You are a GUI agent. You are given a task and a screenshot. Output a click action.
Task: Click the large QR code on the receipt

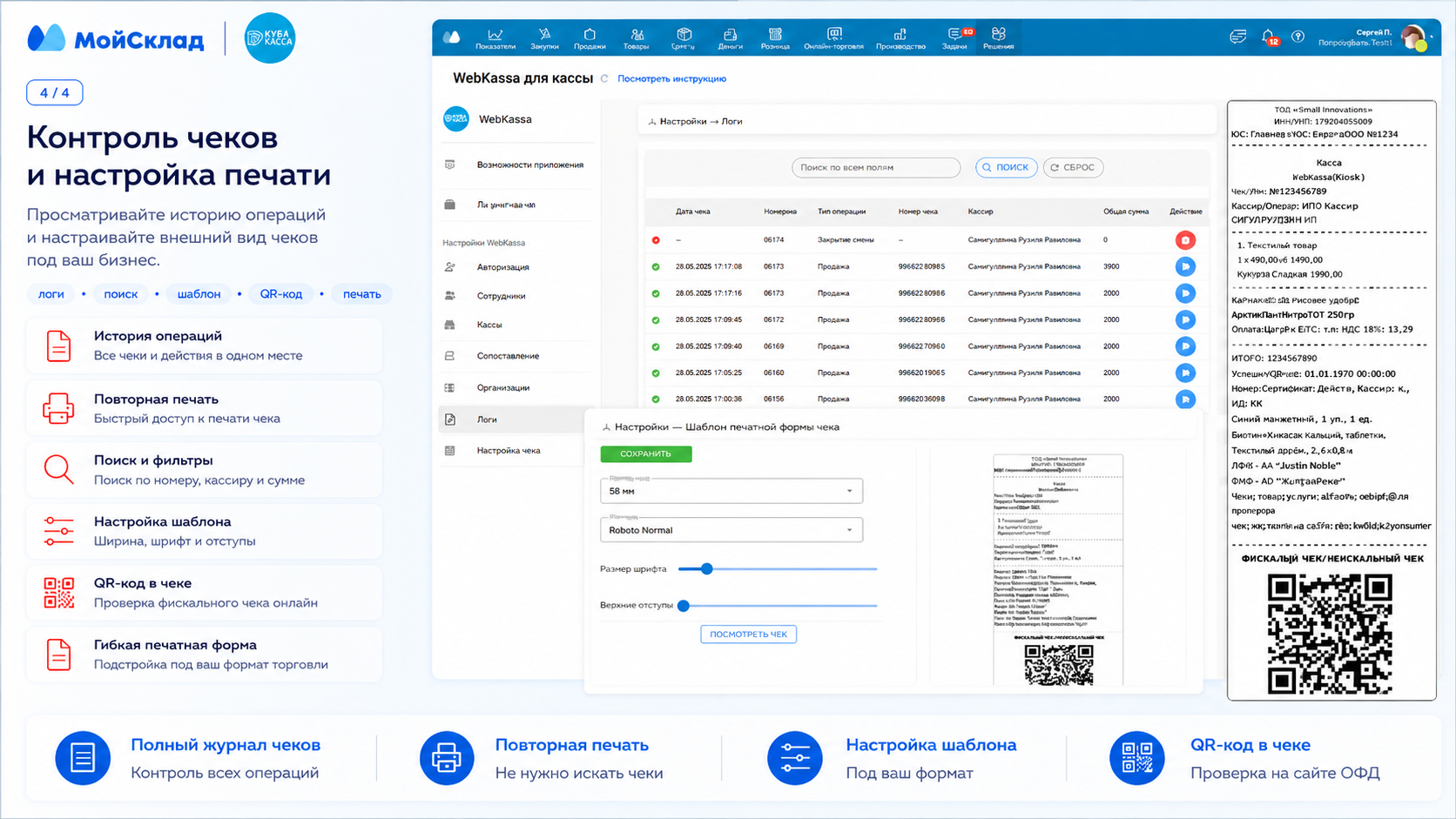tap(1330, 634)
